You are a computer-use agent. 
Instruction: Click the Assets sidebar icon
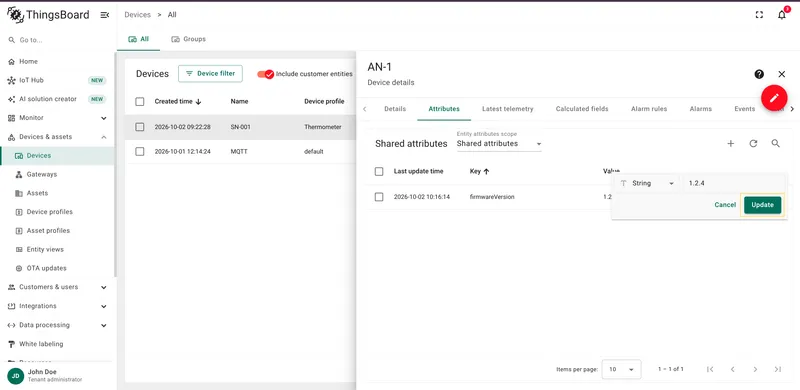click(x=19, y=193)
